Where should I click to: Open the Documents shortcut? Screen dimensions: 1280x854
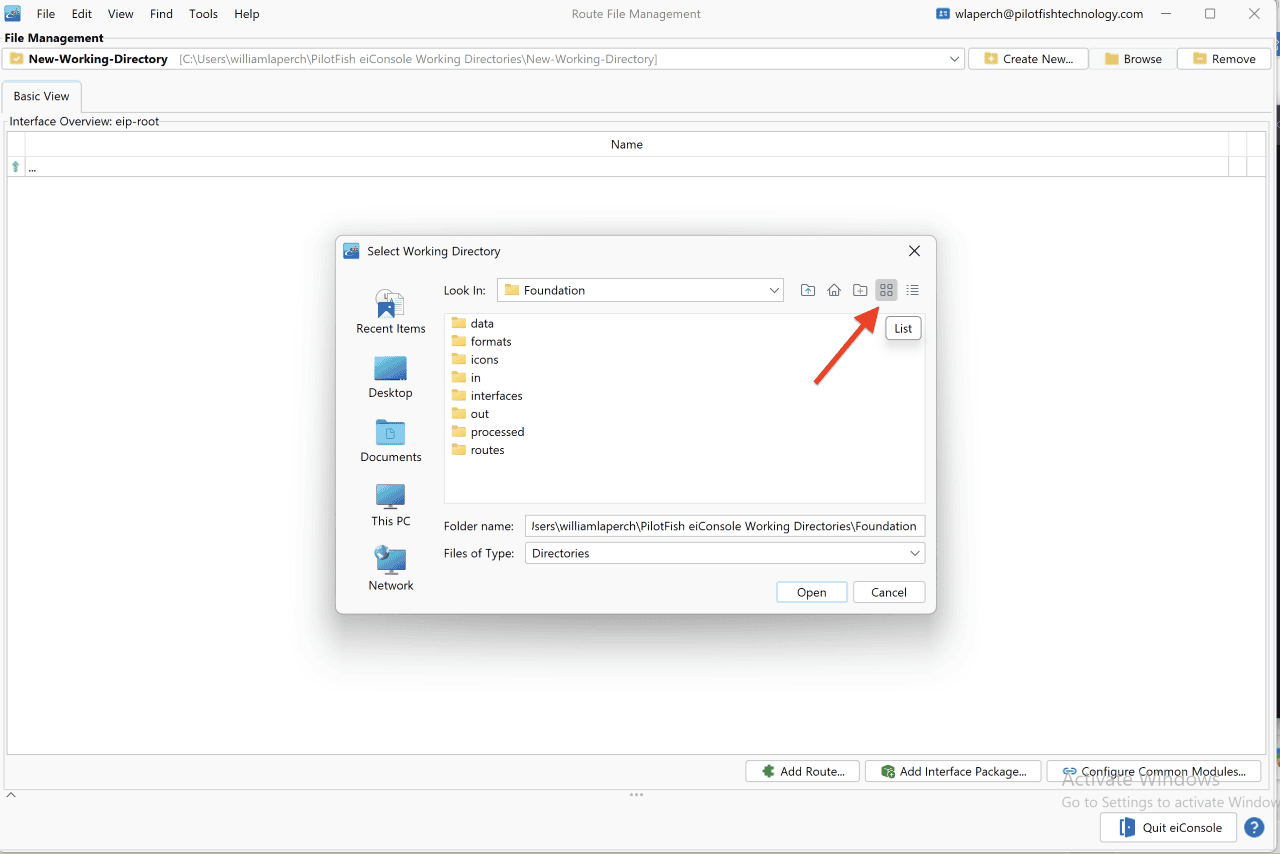pyautogui.click(x=391, y=441)
